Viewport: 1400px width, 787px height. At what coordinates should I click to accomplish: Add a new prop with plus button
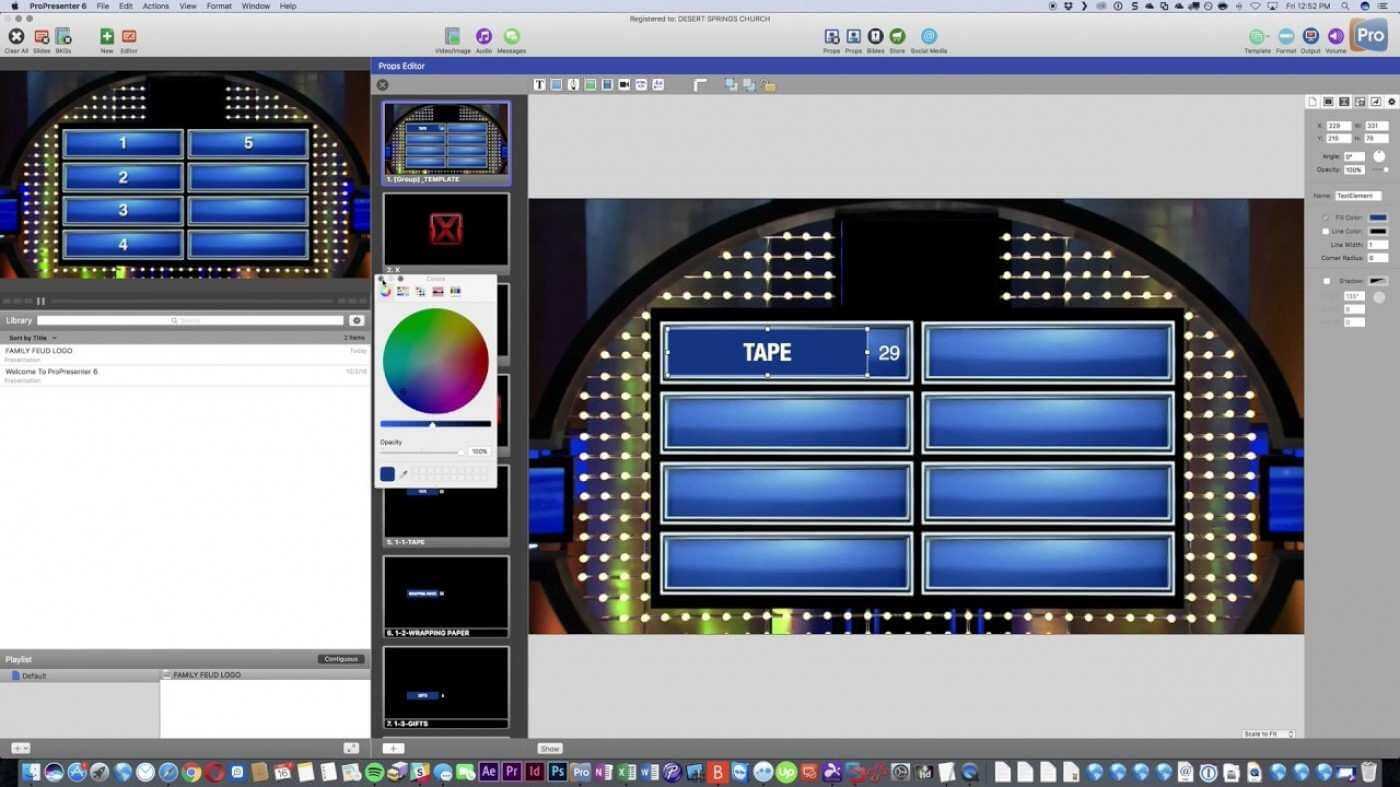click(x=394, y=748)
